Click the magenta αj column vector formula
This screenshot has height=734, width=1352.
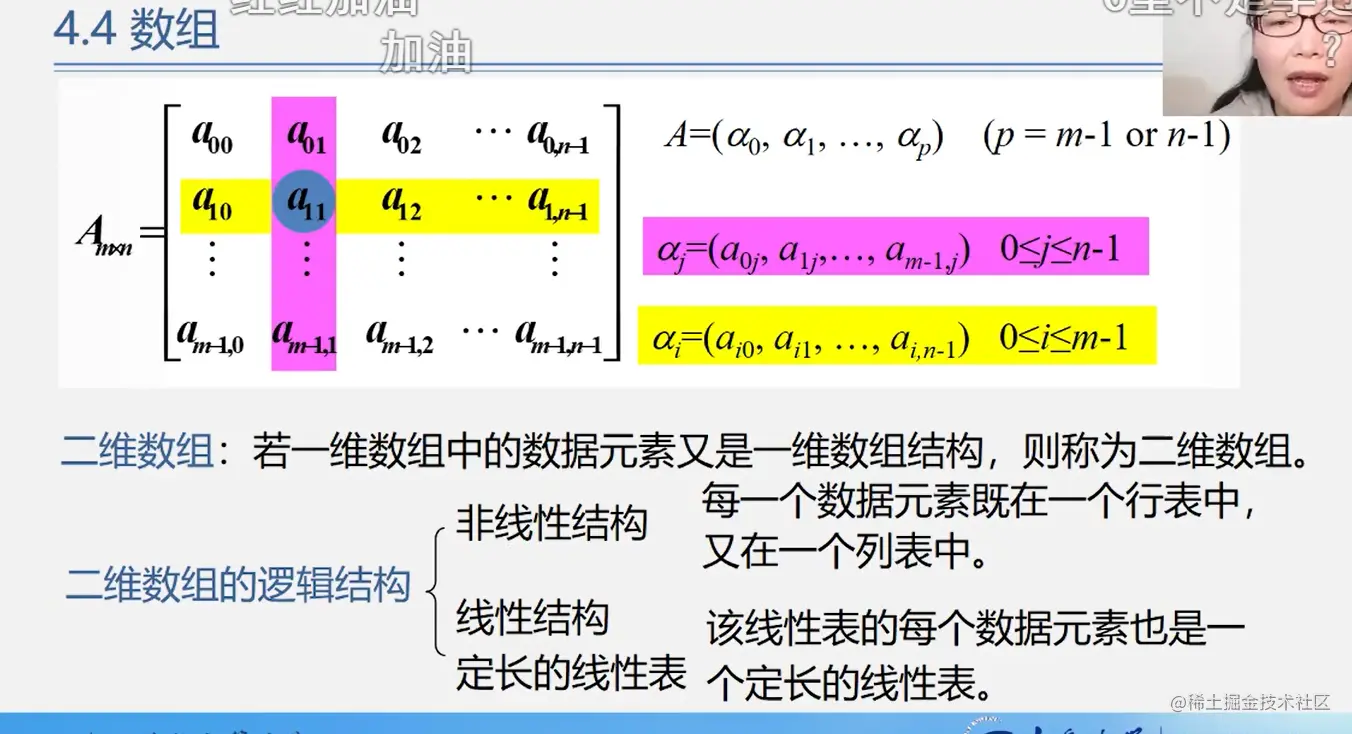tap(895, 246)
